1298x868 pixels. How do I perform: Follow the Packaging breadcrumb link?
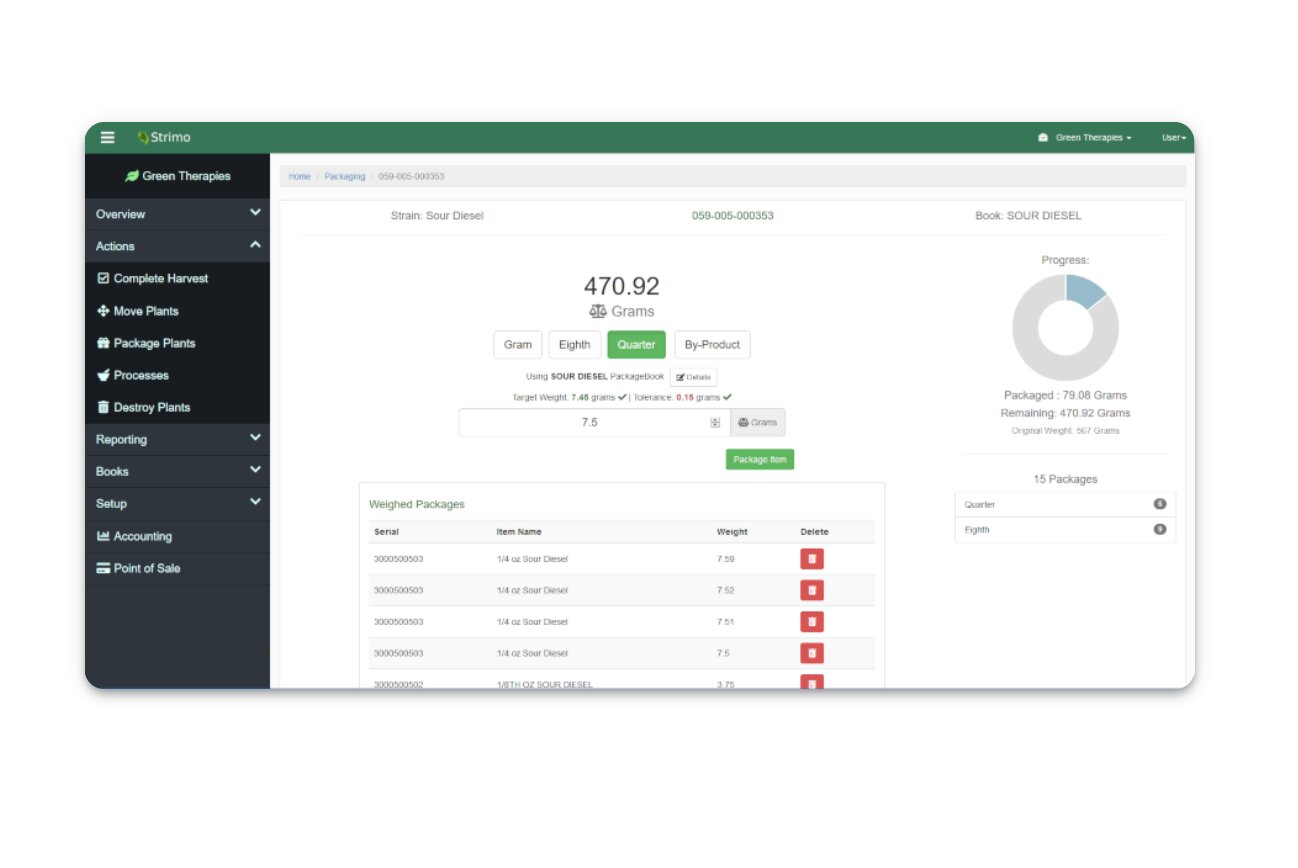(344, 177)
